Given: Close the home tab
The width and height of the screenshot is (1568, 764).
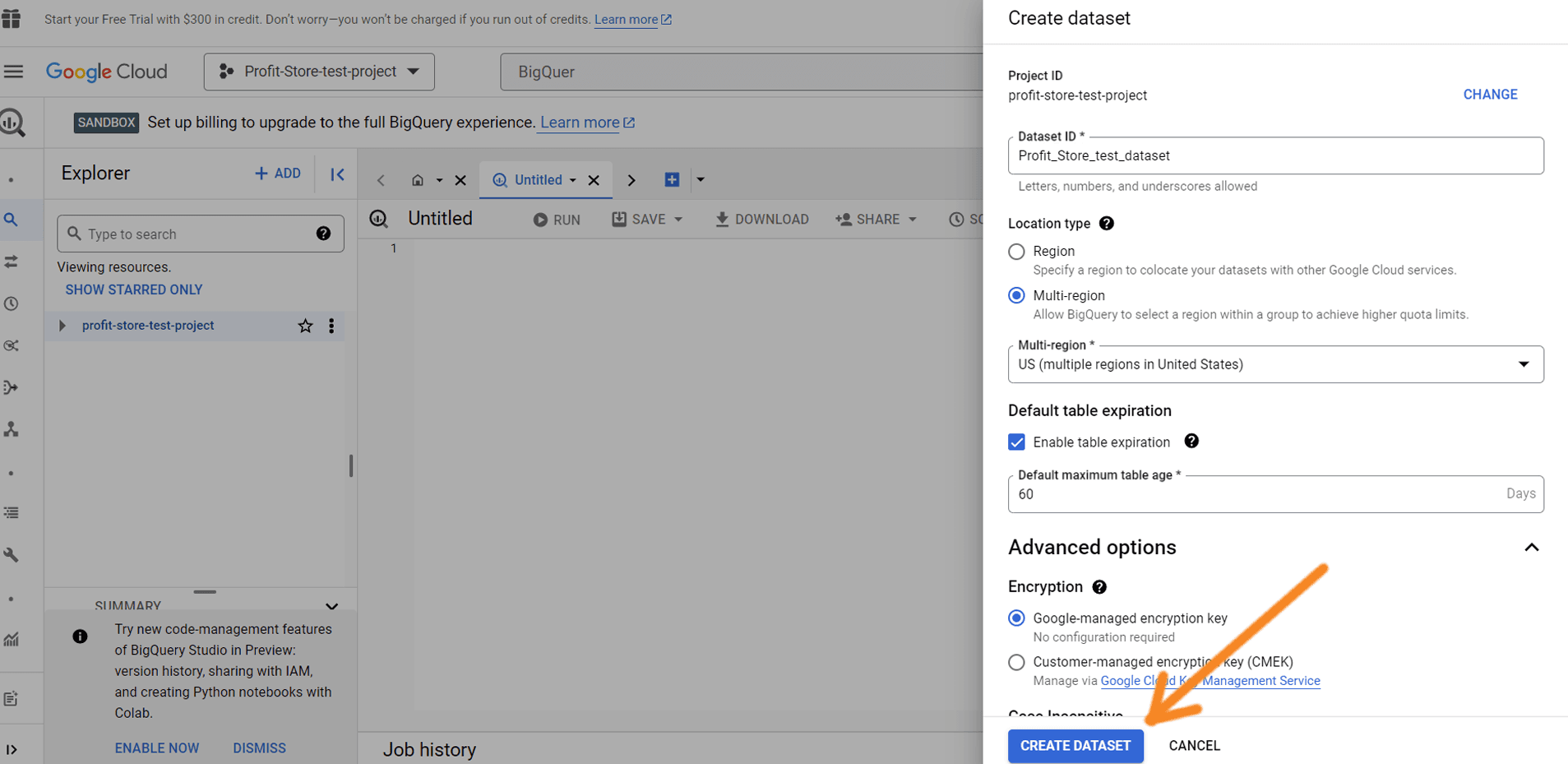Looking at the screenshot, I should (460, 180).
